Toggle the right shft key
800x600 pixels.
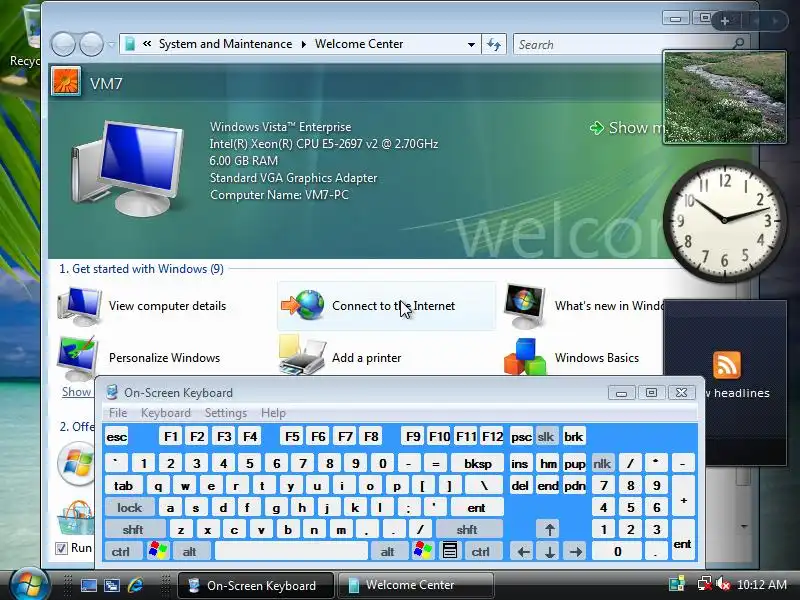coord(468,530)
